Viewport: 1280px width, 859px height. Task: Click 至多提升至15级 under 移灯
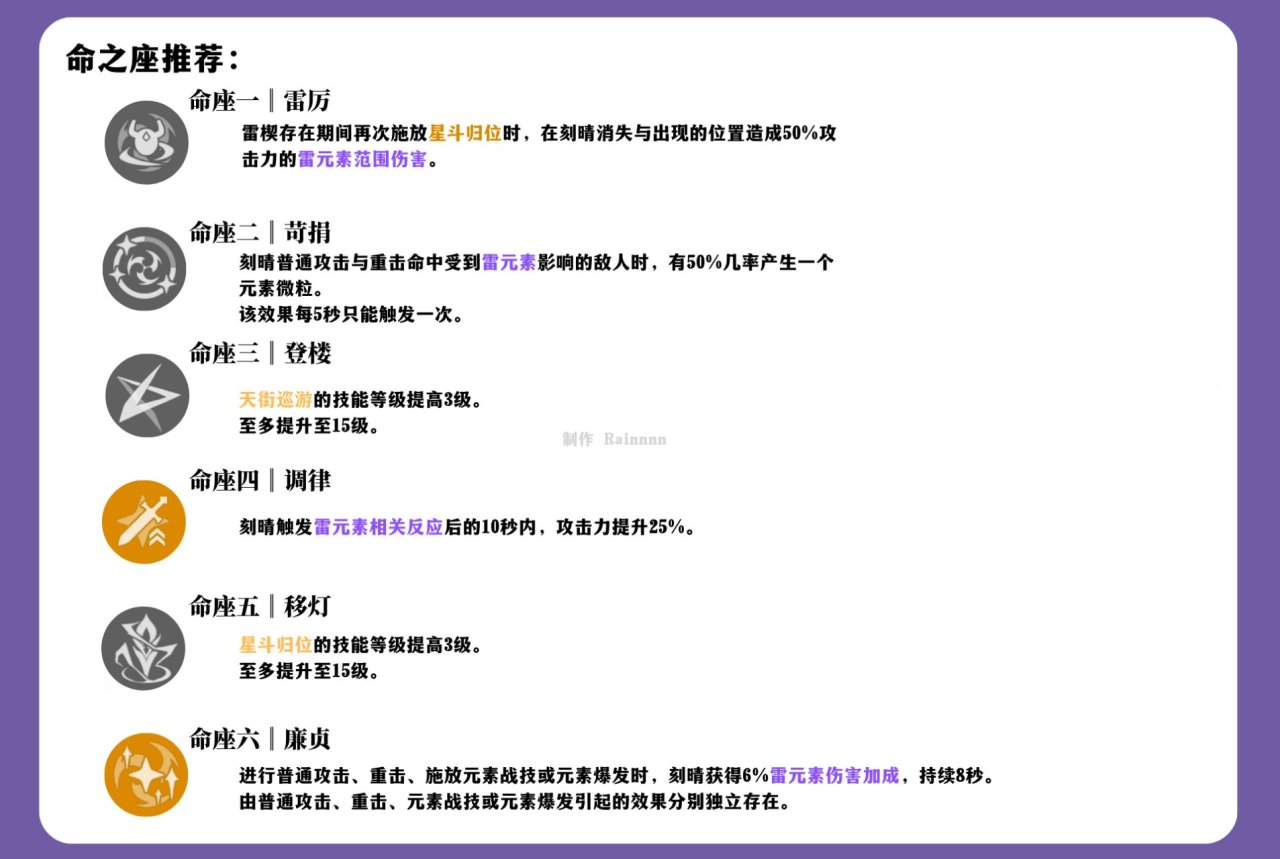tap(309, 671)
